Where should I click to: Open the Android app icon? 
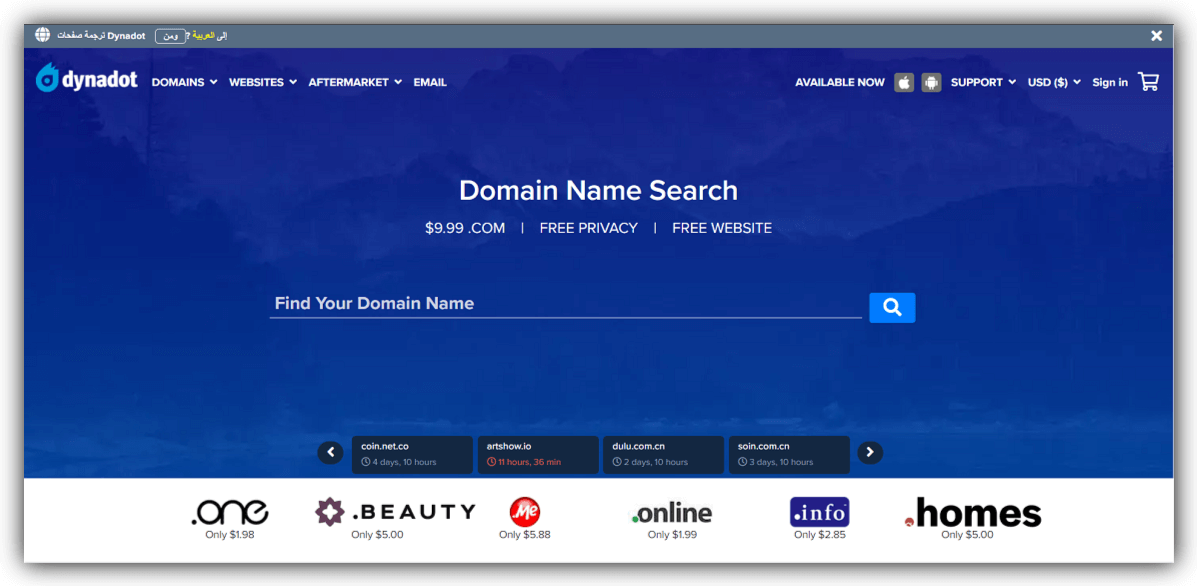(931, 82)
